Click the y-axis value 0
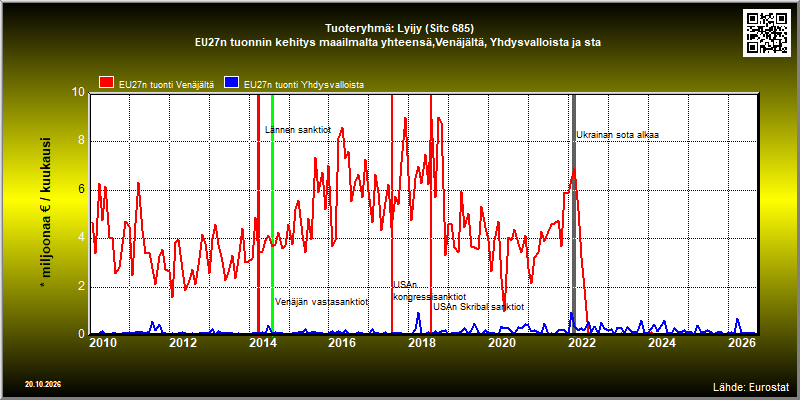The height and width of the screenshot is (400, 800). [81, 334]
